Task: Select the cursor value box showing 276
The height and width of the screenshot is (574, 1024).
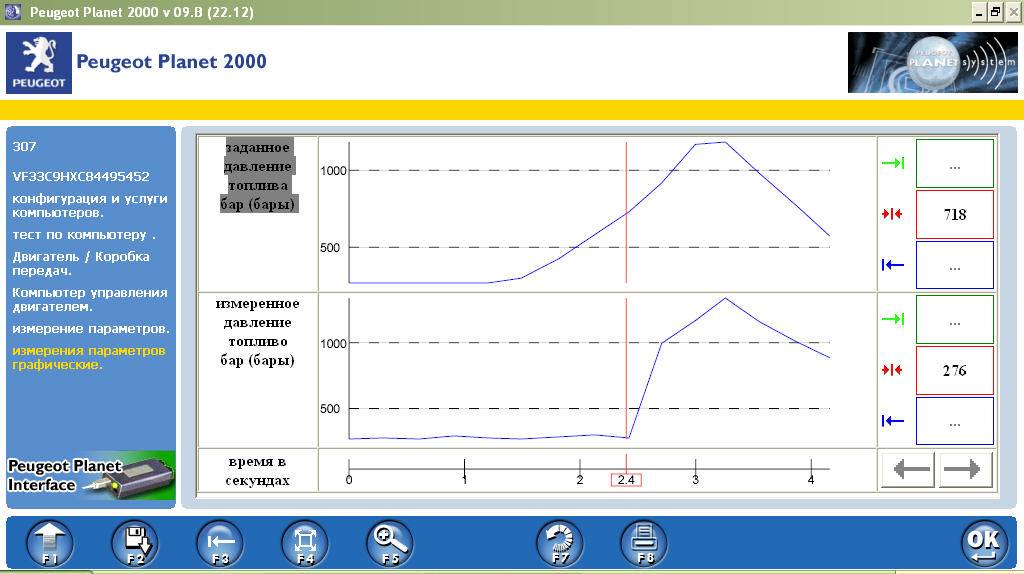Action: [955, 370]
